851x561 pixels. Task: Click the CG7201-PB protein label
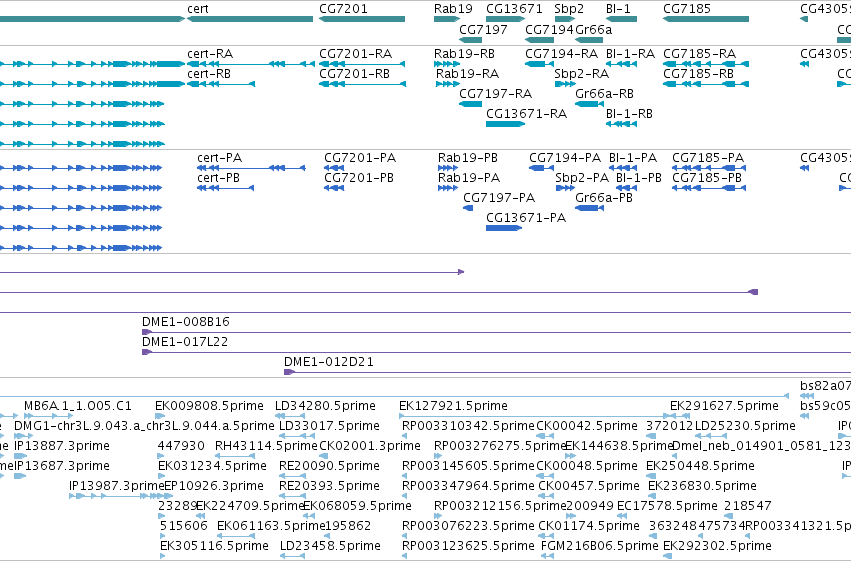(359, 178)
